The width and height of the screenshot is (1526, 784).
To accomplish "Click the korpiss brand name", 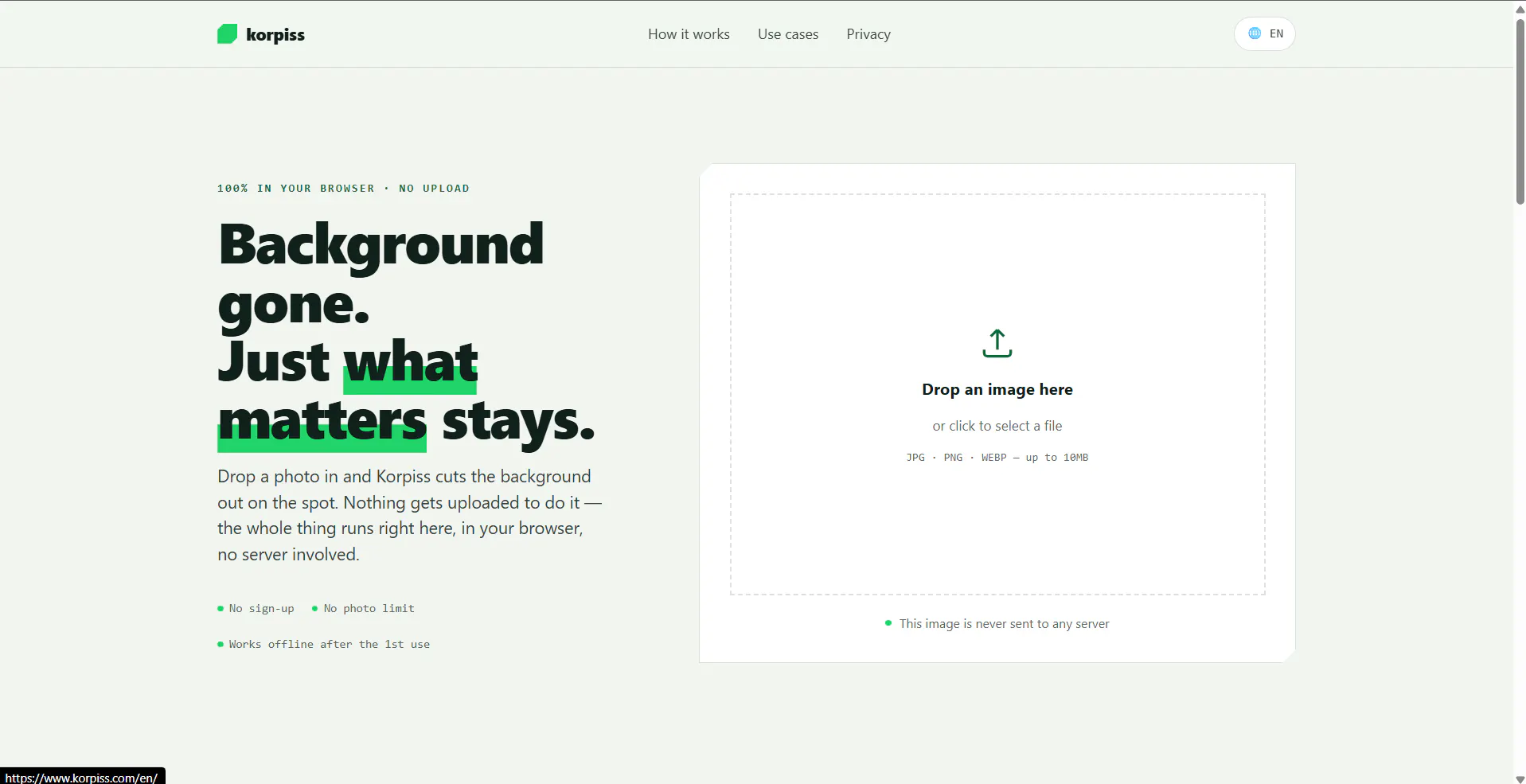I will point(275,34).
